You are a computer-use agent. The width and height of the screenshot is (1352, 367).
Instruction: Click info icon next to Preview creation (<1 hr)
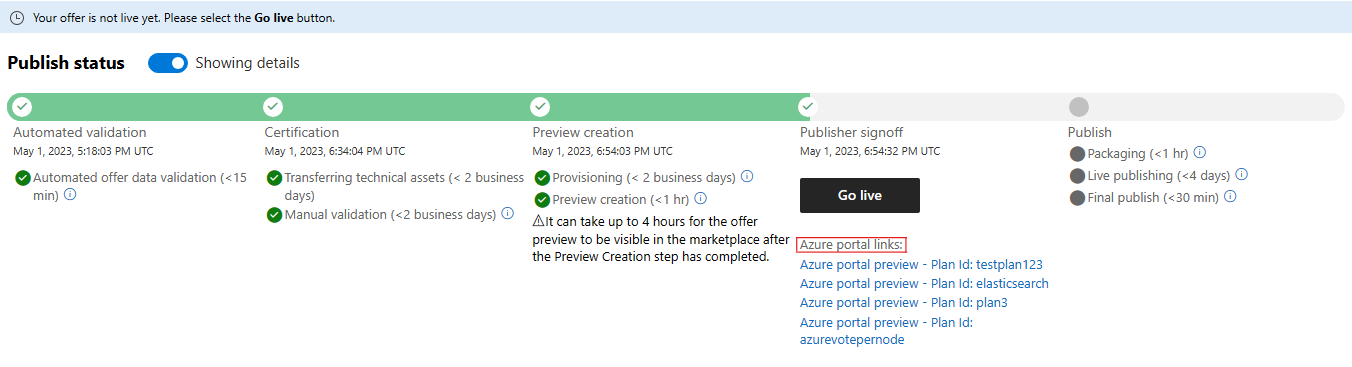click(x=700, y=199)
